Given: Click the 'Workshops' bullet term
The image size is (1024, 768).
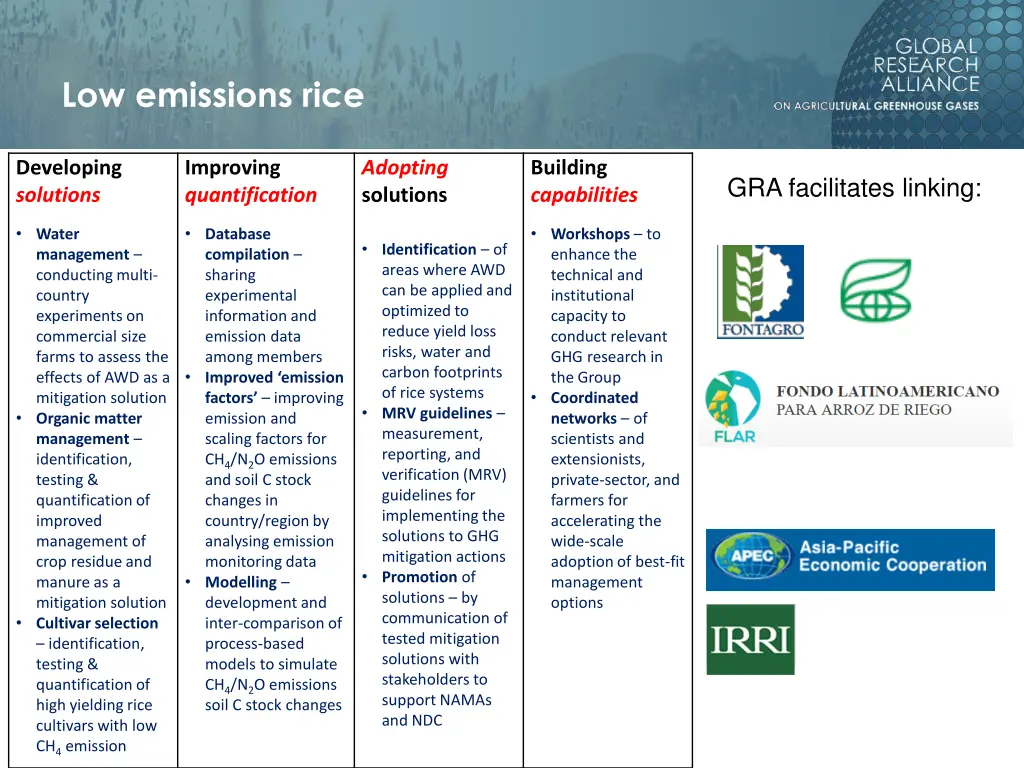Looking at the screenshot, I should [590, 234].
